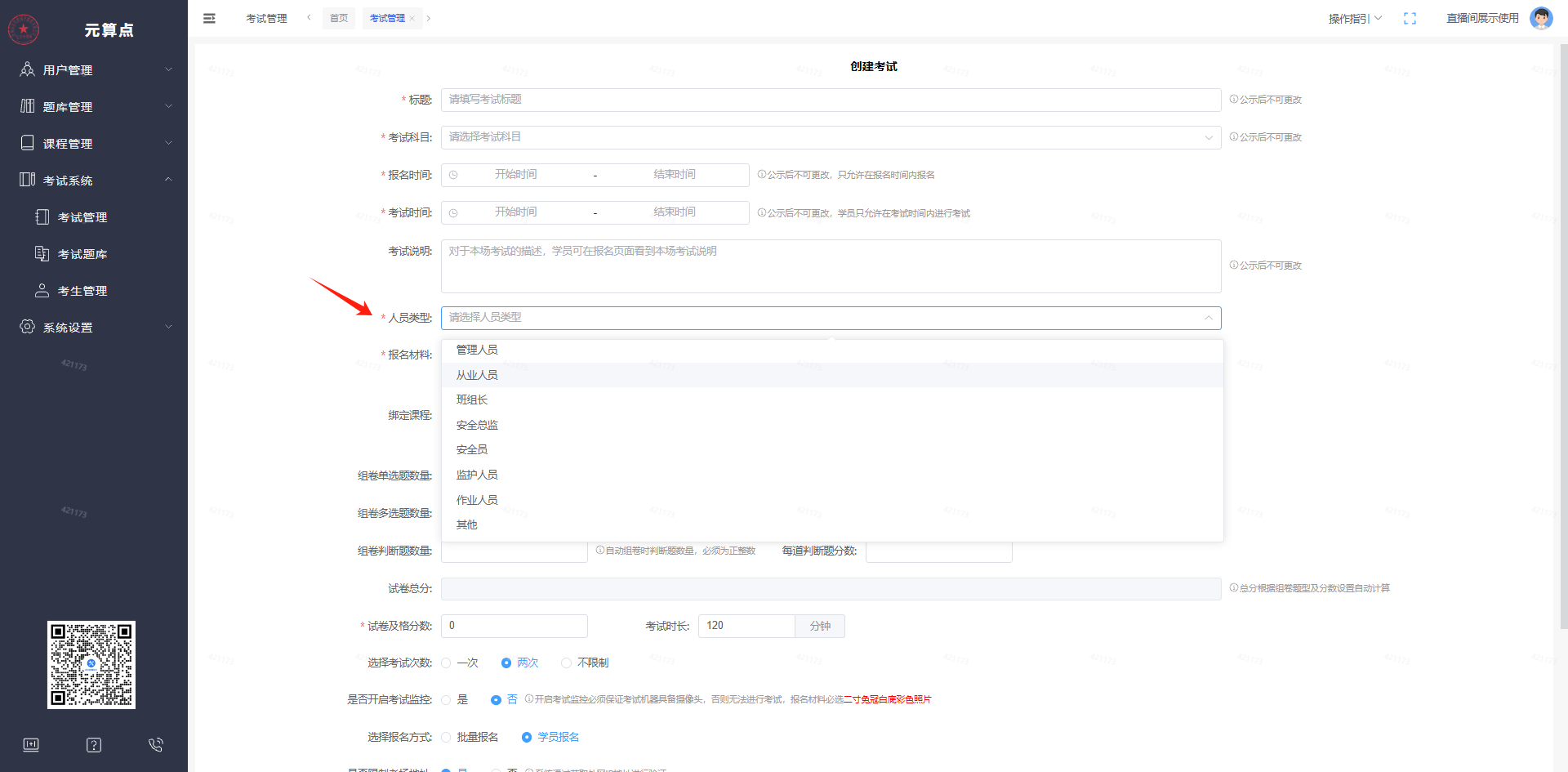This screenshot has height=772, width=1568.
Task: Close the 考试管理 tab with its X
Action: [412, 18]
